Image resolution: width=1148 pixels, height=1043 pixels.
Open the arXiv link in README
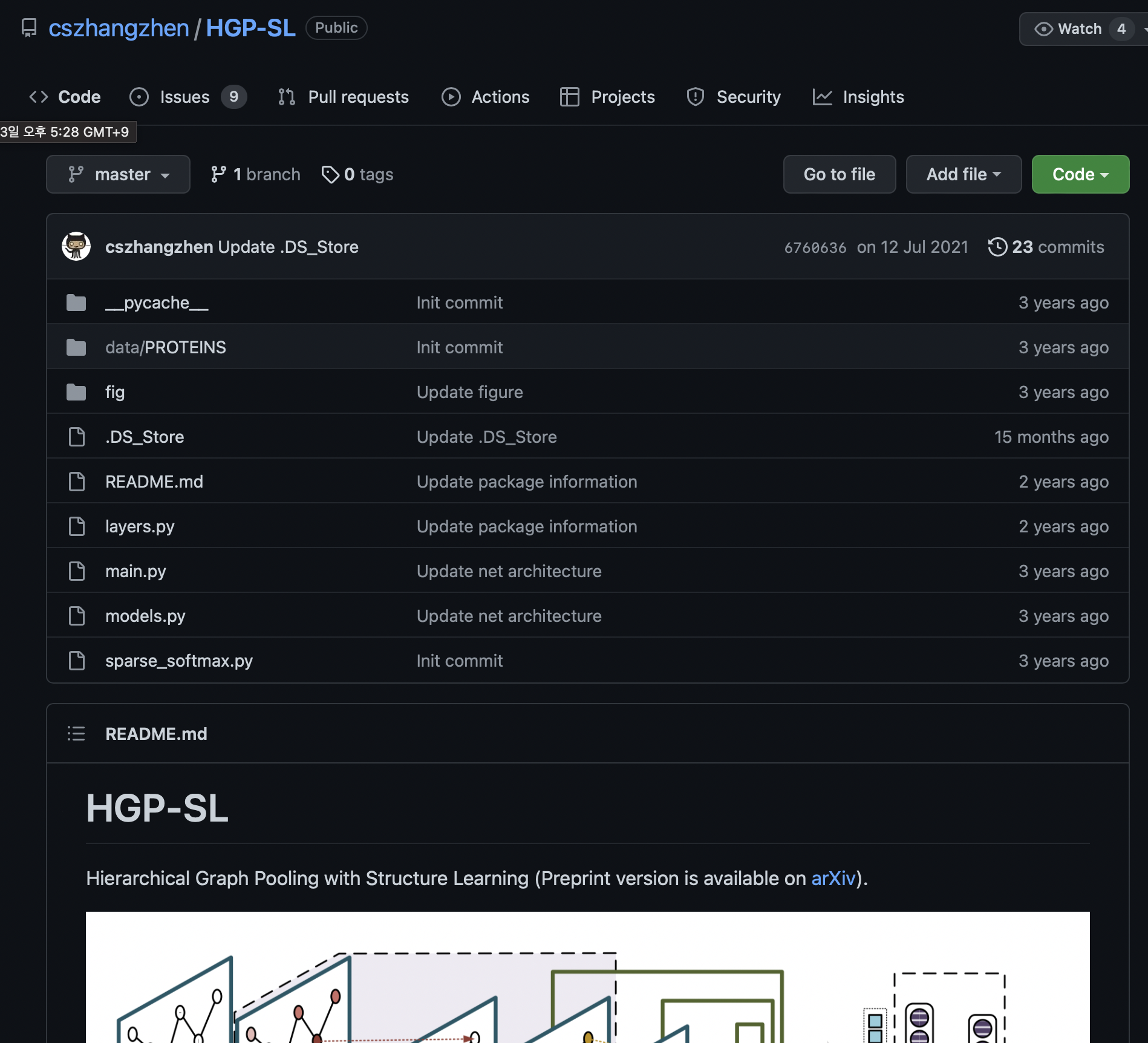(833, 878)
